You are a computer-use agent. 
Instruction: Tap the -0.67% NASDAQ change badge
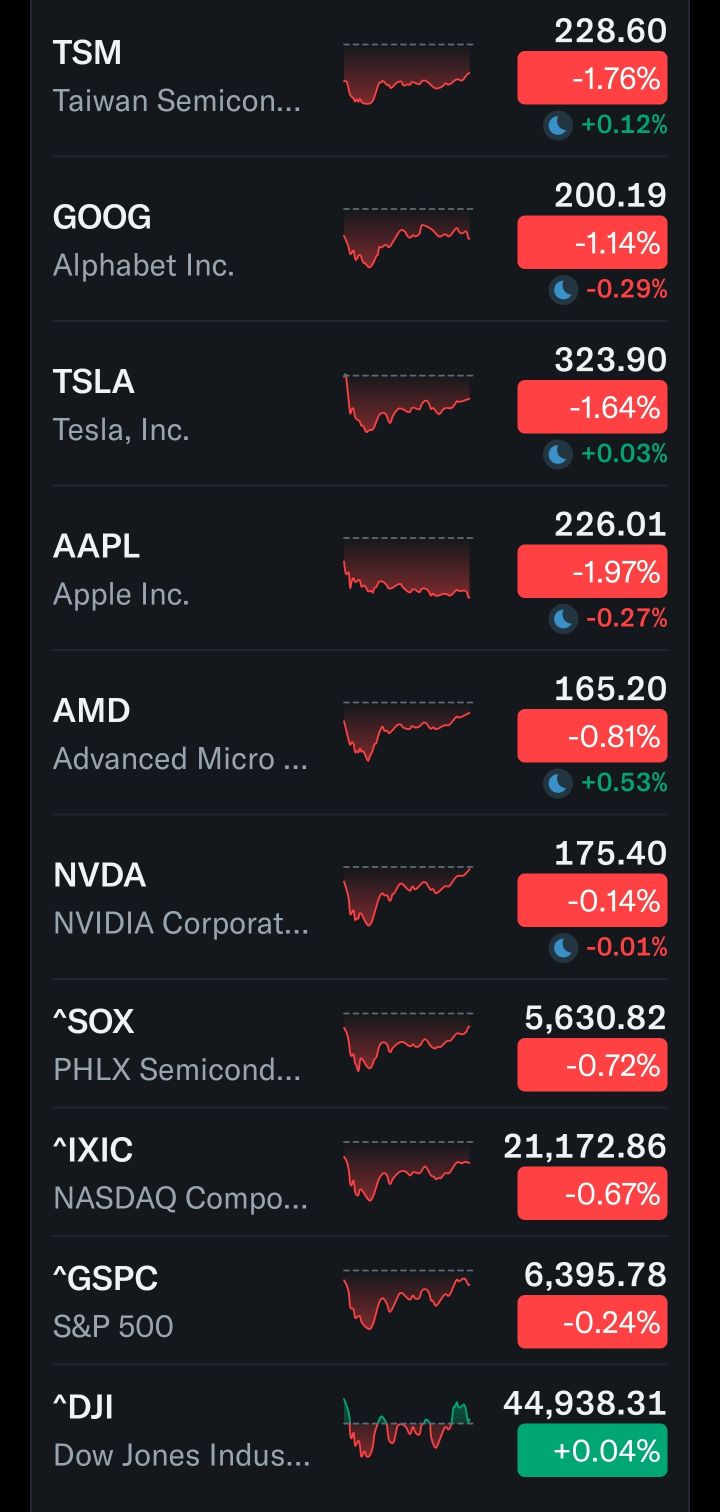(x=592, y=1194)
